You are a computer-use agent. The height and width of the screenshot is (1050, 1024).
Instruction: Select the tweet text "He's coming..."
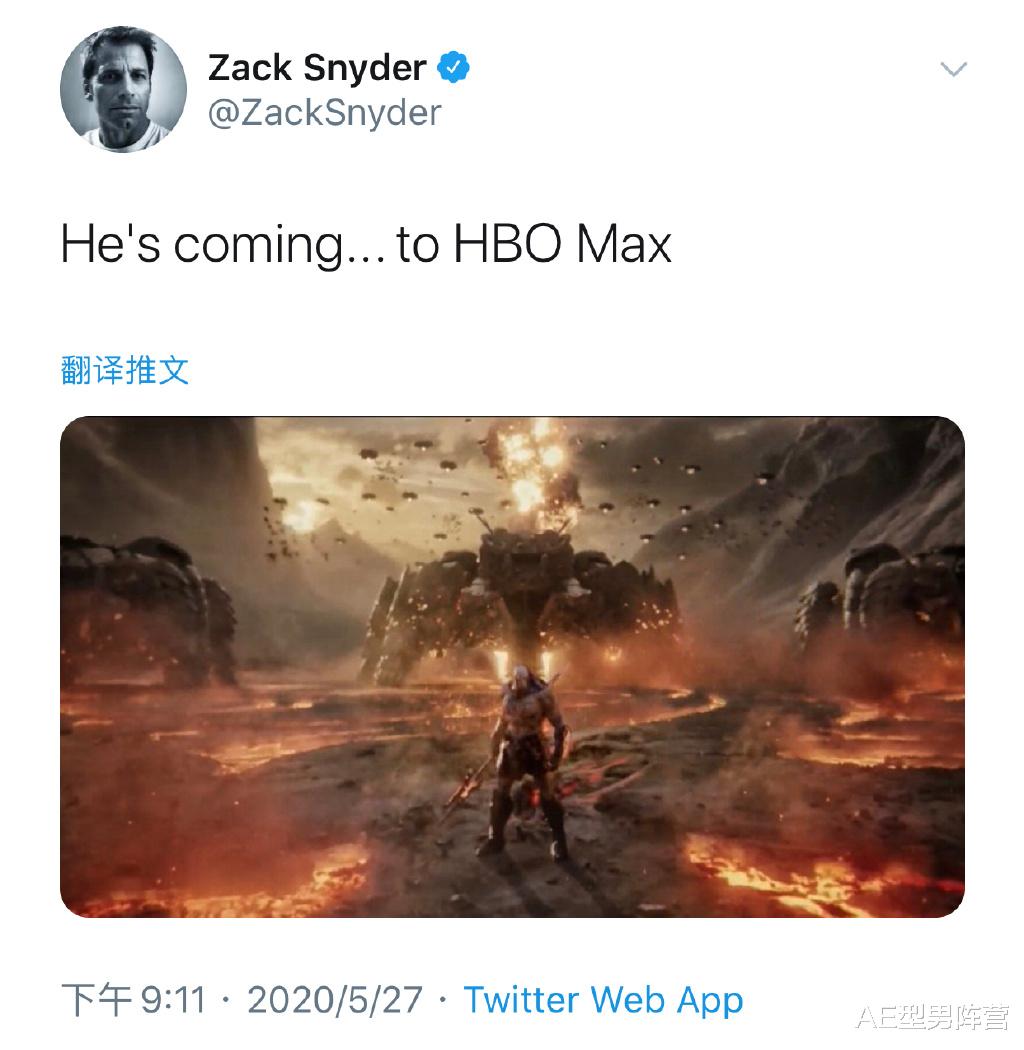coord(223,244)
